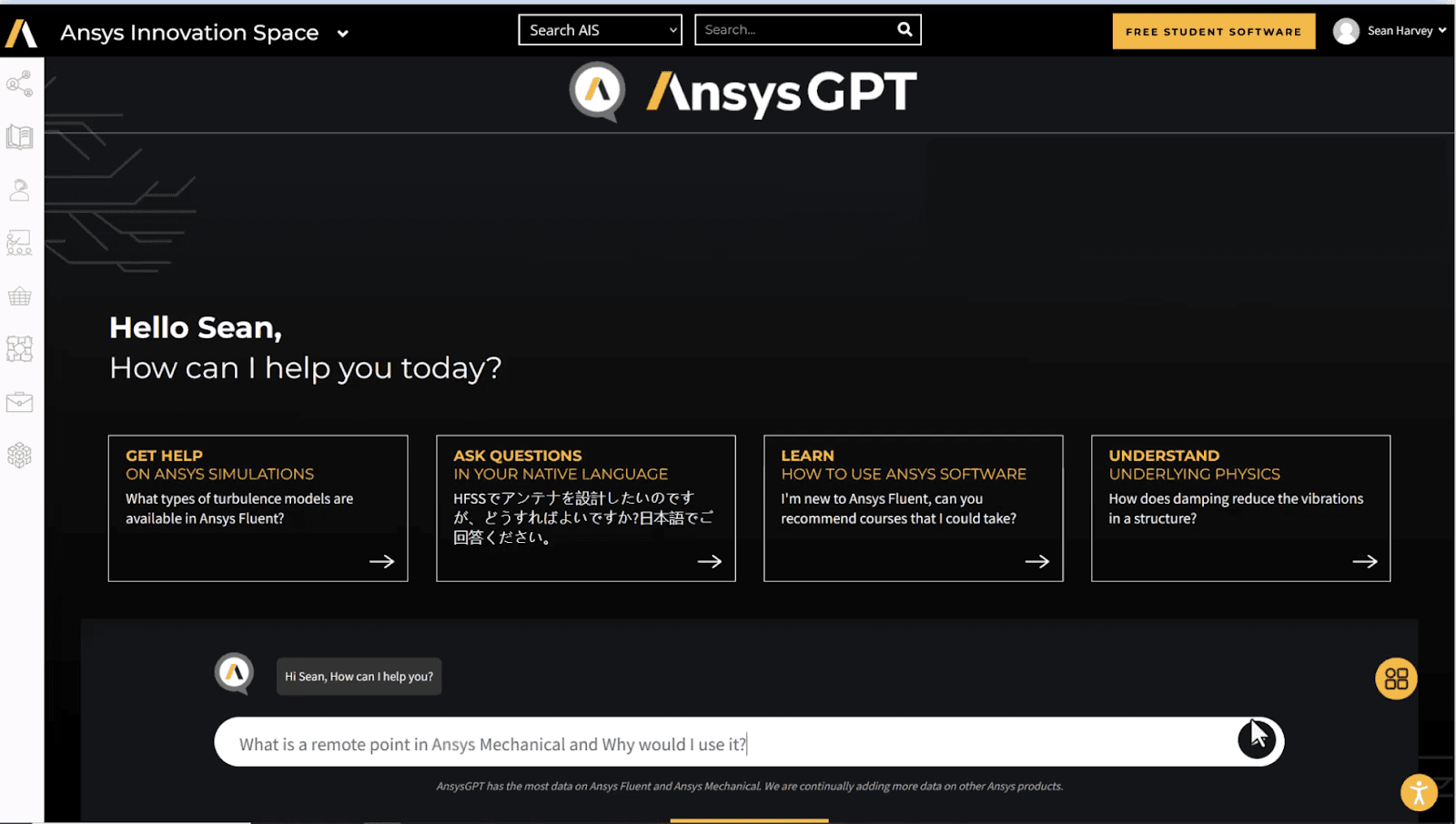Click the 'Hi Sean, How can I help you?' message
The image size is (1456, 824).
pos(359,677)
